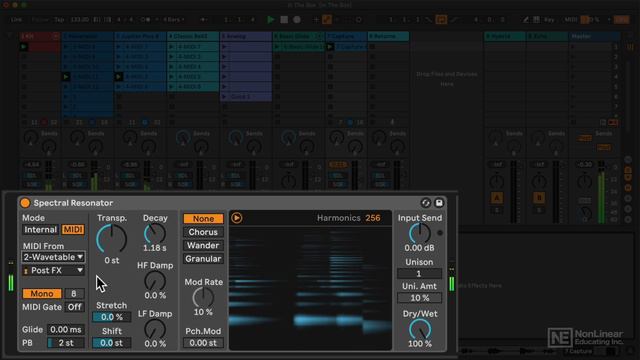Select Granular modulation mode
Viewport: 640px width, 360px height.
[x=203, y=259]
